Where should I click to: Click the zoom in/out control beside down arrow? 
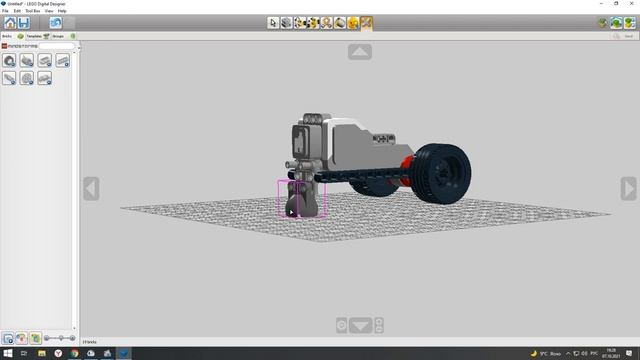click(x=379, y=325)
